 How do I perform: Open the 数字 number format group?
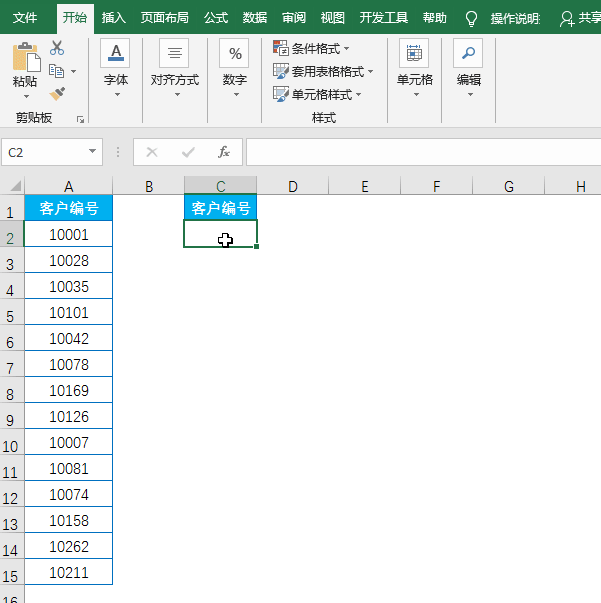[235, 69]
